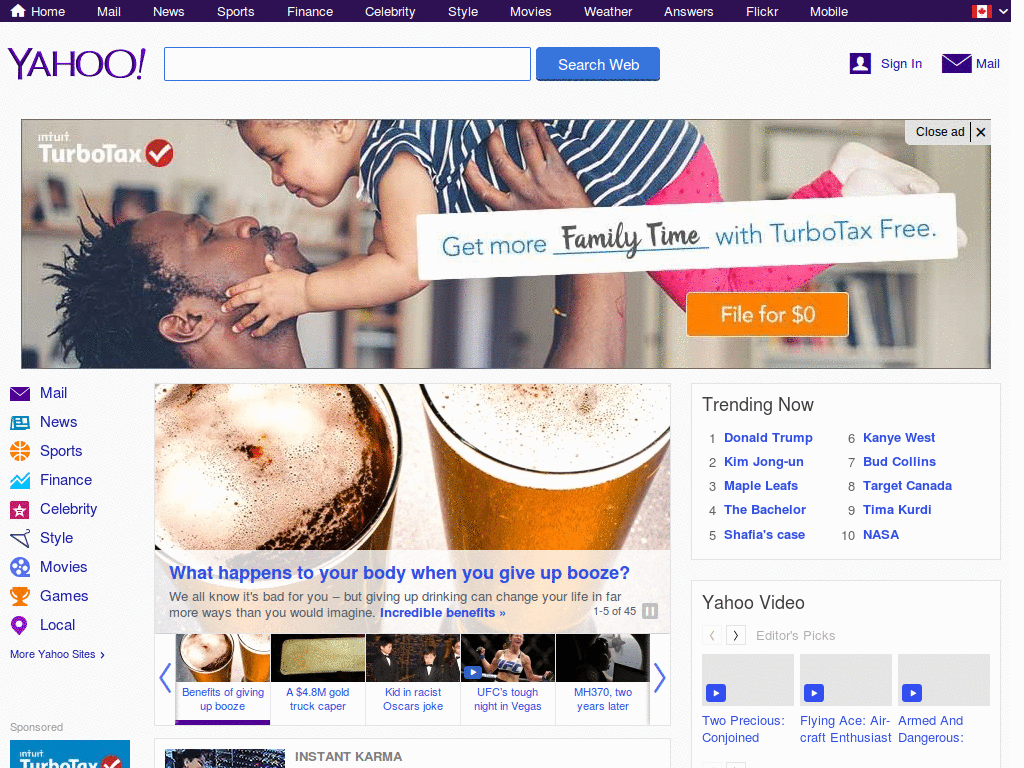Image resolution: width=1024 pixels, height=768 pixels.
Task: Play the Two Precious Conjoined video
Action: pyautogui.click(x=716, y=693)
